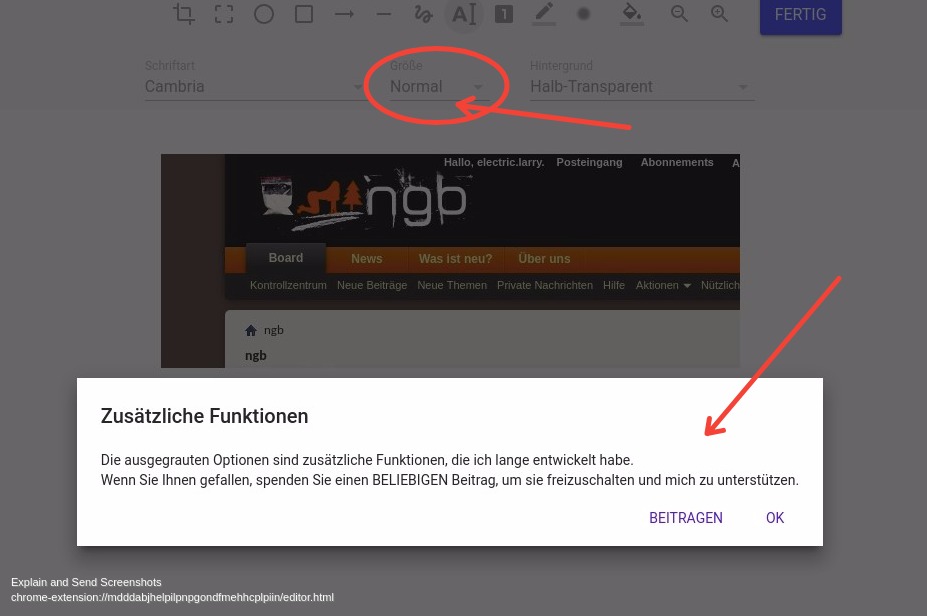927x616 pixels.
Task: Click BEITRAGEN in the dialog
Action: [x=686, y=518]
